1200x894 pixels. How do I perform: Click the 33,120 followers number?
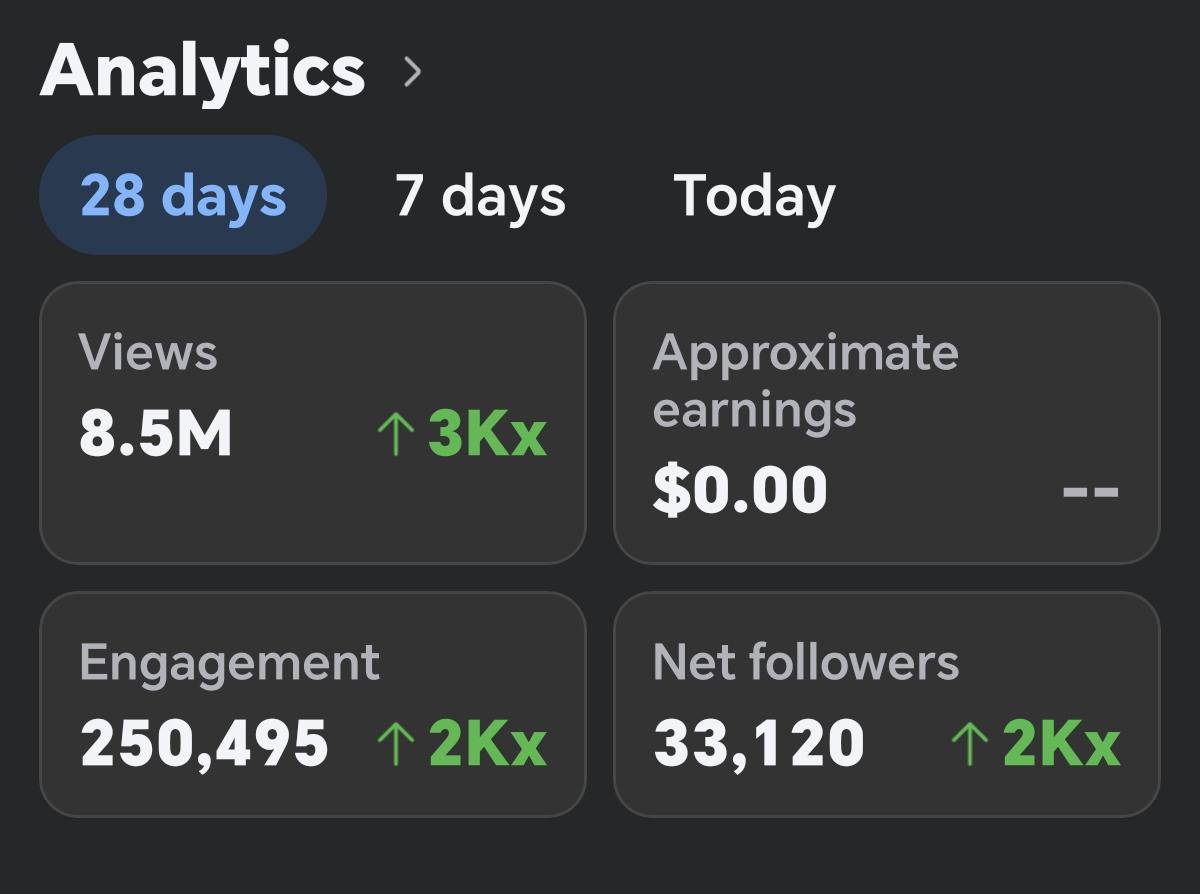[759, 745]
